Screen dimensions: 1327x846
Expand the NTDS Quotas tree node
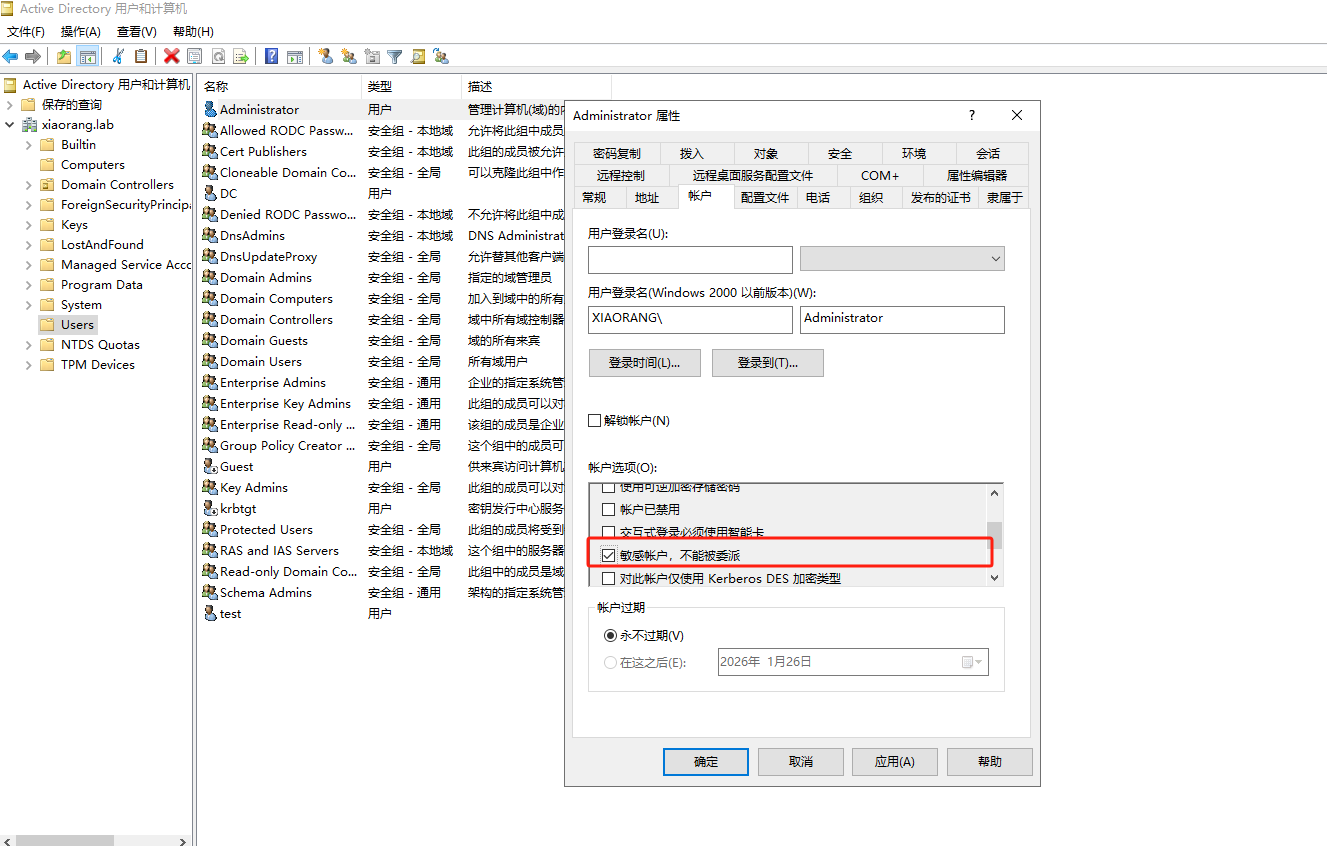pyautogui.click(x=29, y=345)
